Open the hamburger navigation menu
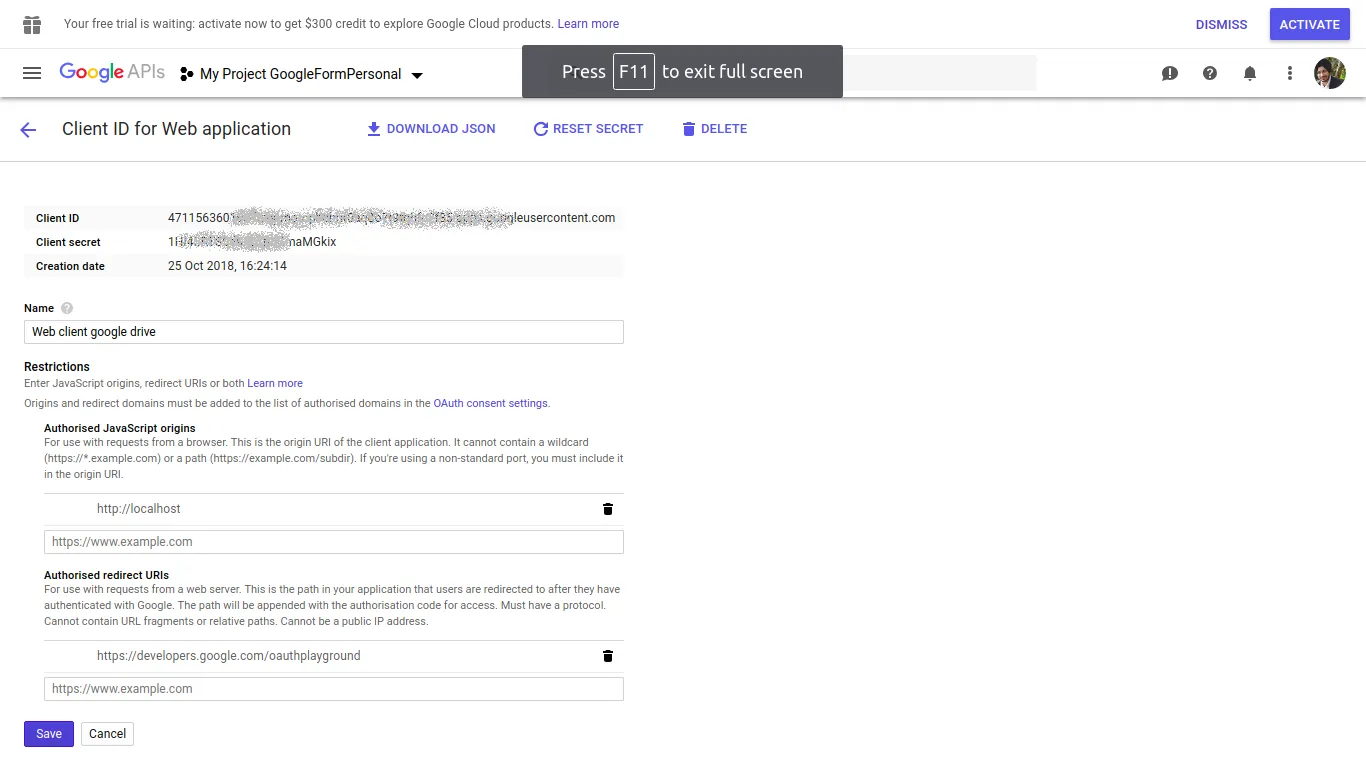The height and width of the screenshot is (768, 1366). [32, 73]
